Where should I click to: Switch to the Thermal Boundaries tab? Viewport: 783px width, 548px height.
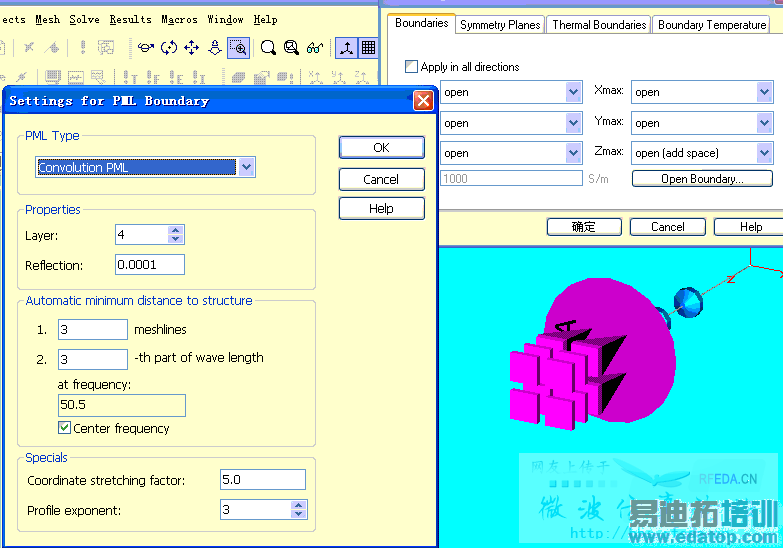(x=599, y=24)
